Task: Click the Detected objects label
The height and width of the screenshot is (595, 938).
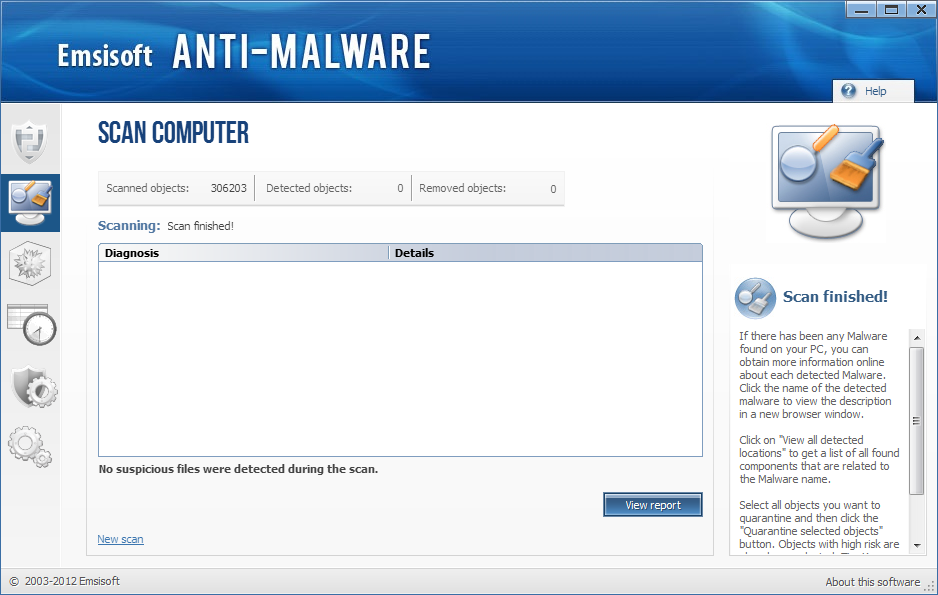Action: [309, 188]
